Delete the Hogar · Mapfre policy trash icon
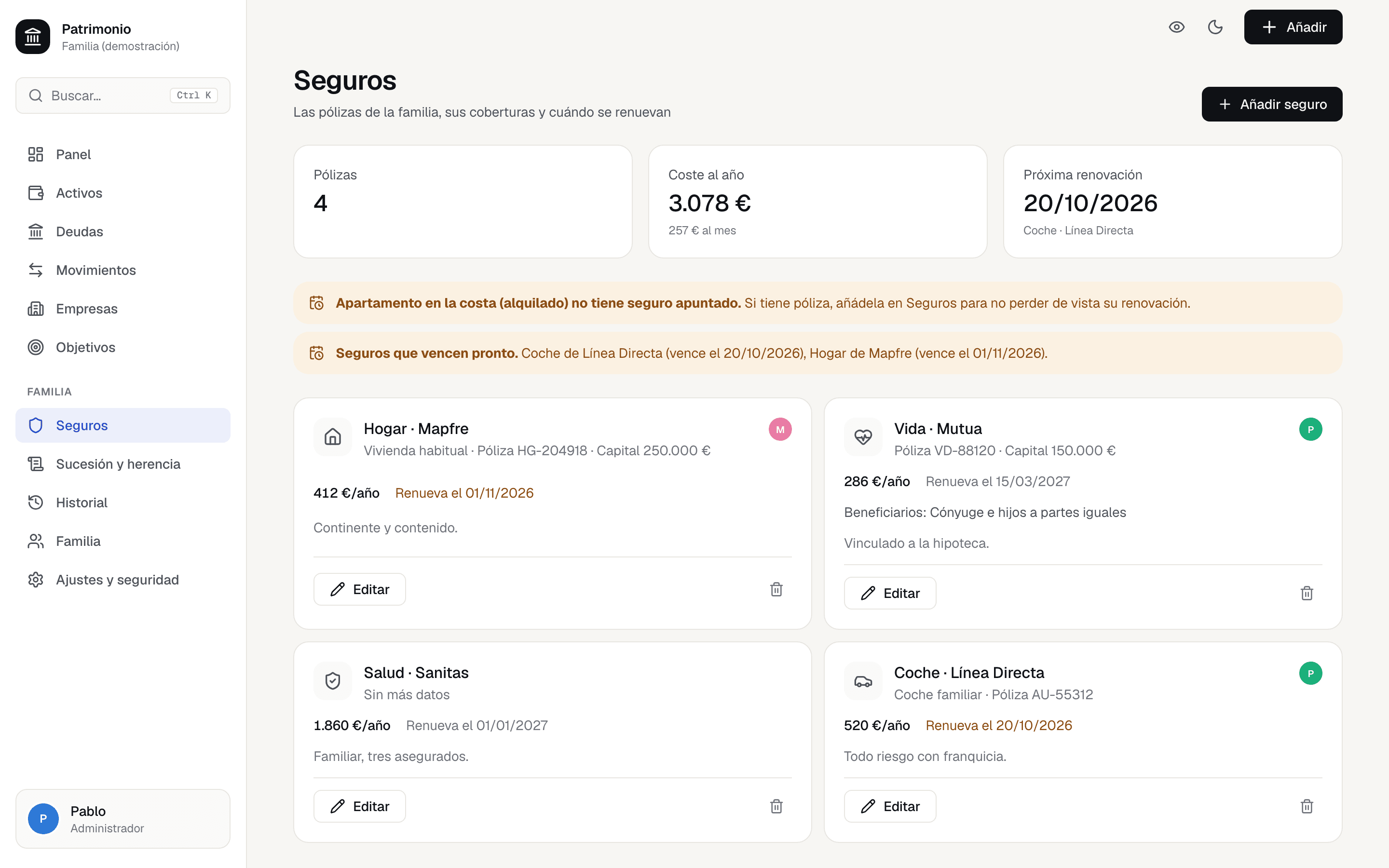The image size is (1389, 868). (x=776, y=590)
